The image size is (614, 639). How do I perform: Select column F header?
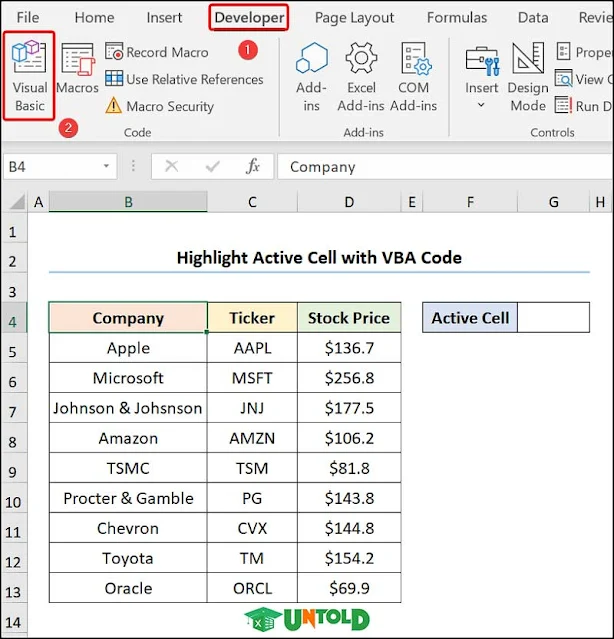(x=470, y=202)
